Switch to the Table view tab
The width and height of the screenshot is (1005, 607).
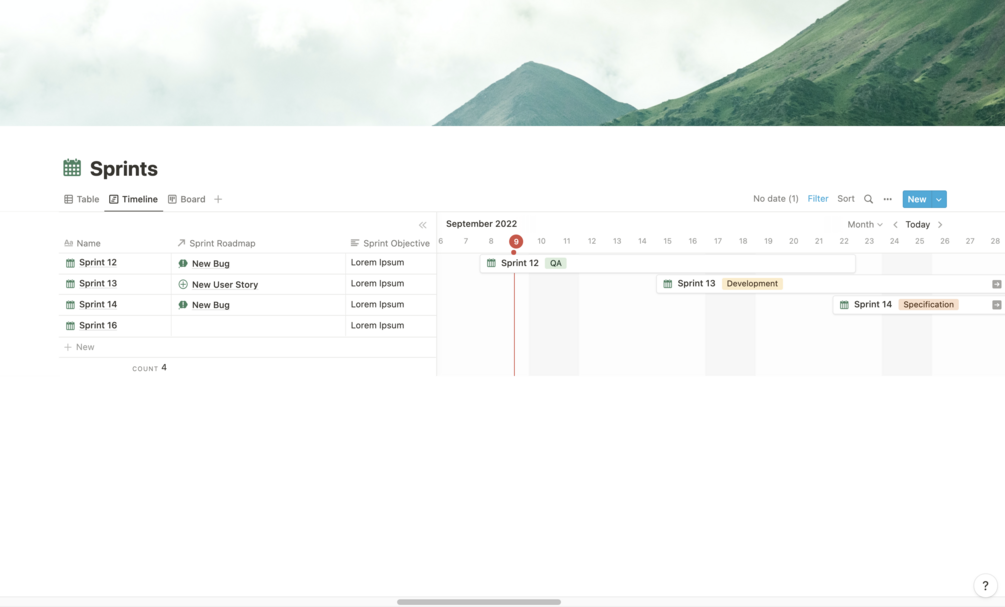[x=81, y=199]
